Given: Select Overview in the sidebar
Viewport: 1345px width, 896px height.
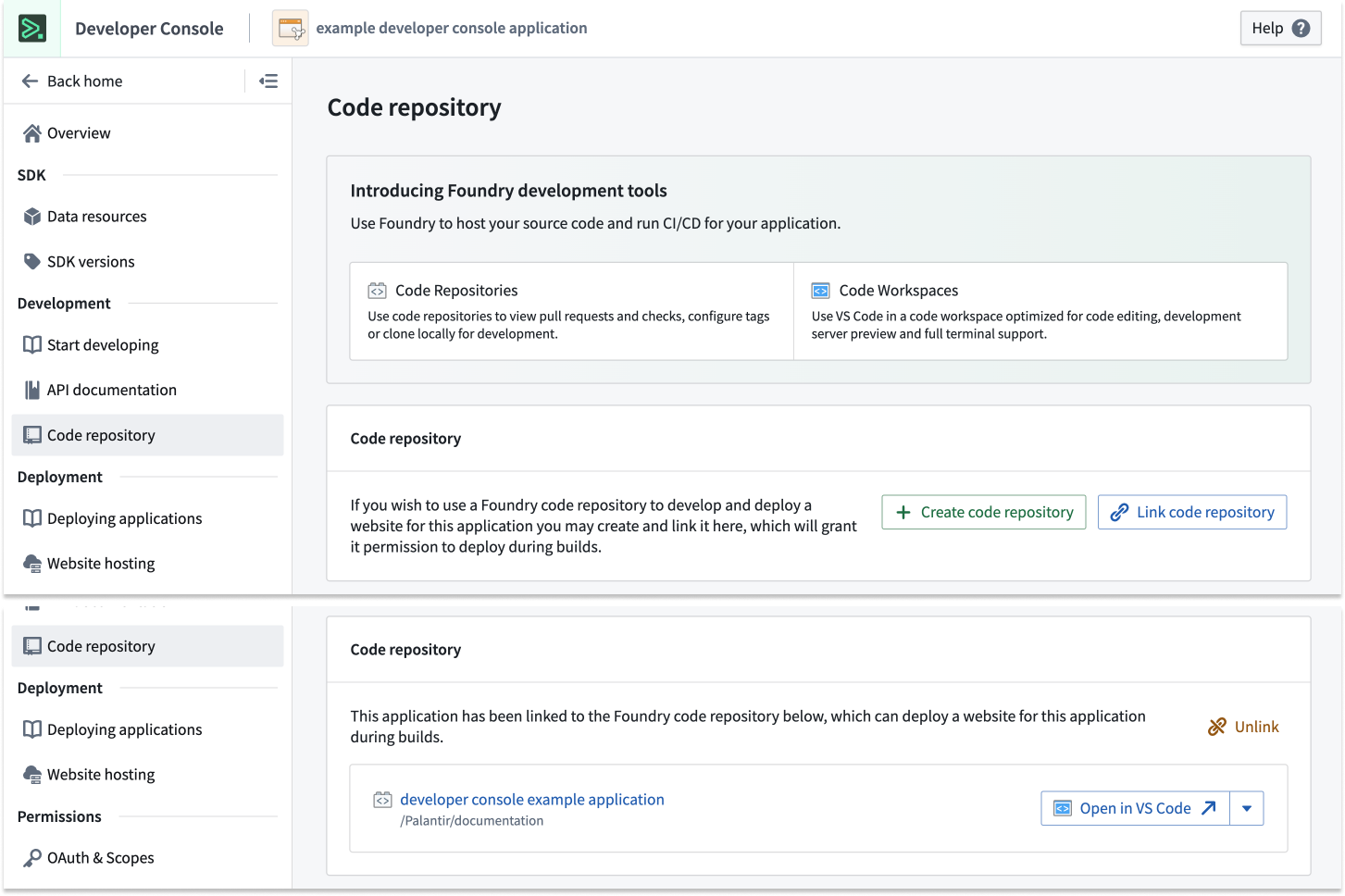Looking at the screenshot, I should pos(147,133).
